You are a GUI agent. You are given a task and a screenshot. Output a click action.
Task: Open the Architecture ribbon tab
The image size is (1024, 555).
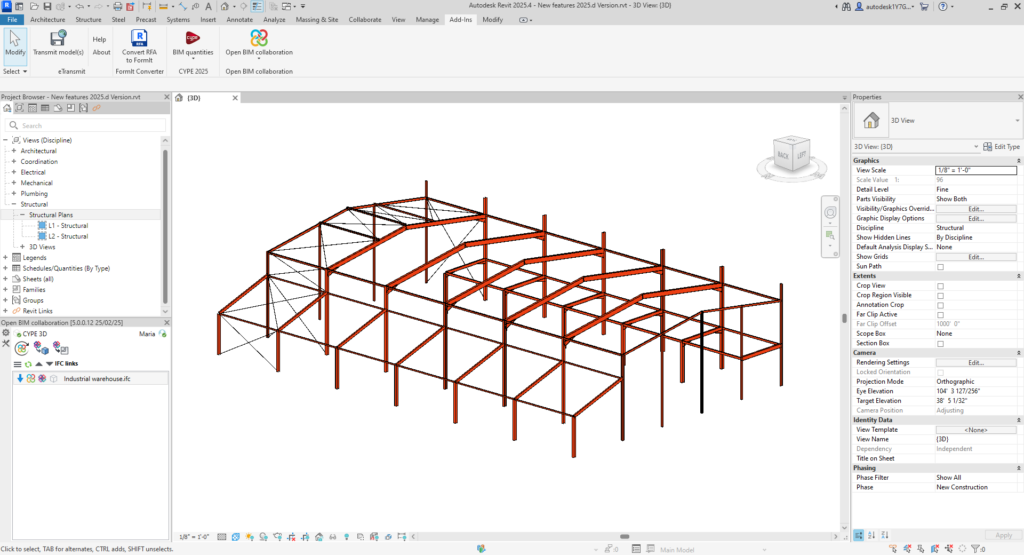(48, 20)
